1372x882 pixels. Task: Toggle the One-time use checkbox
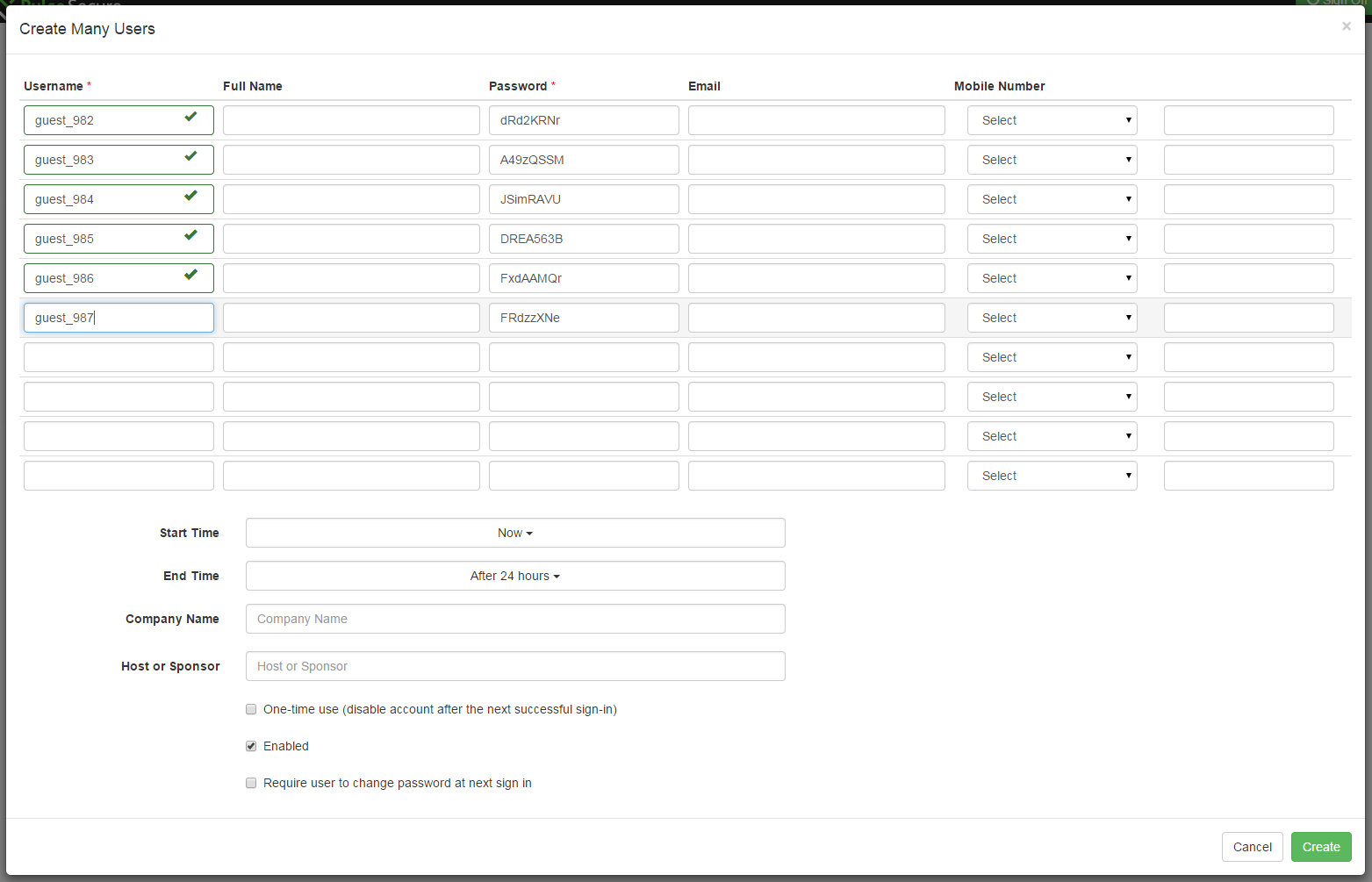click(251, 709)
